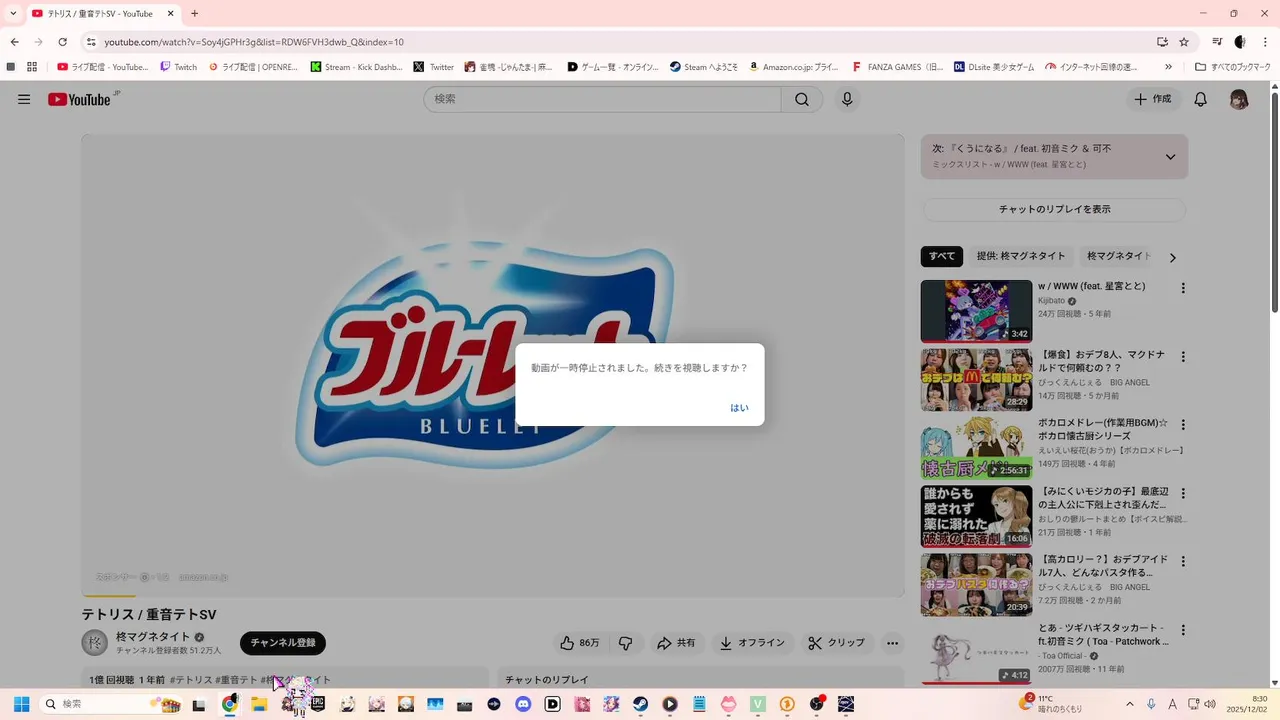The width and height of the screenshot is (1280, 720).
Task: Open more actions ellipsis under the video
Action: coord(893,643)
